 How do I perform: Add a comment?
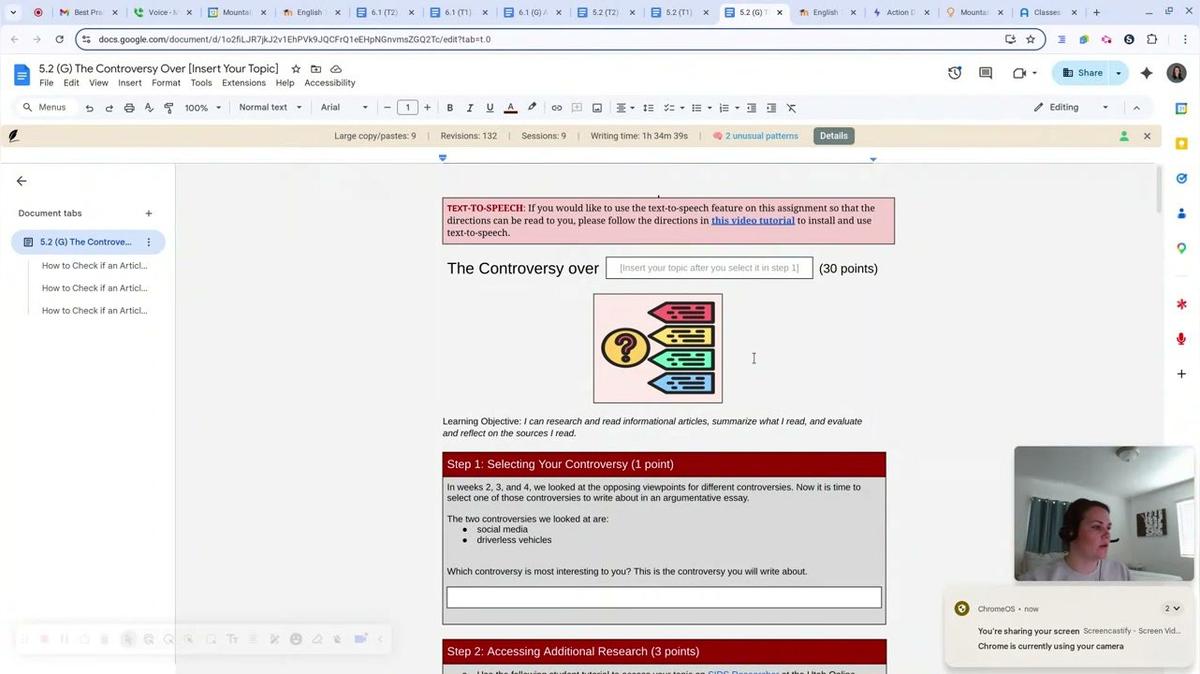tap(576, 107)
